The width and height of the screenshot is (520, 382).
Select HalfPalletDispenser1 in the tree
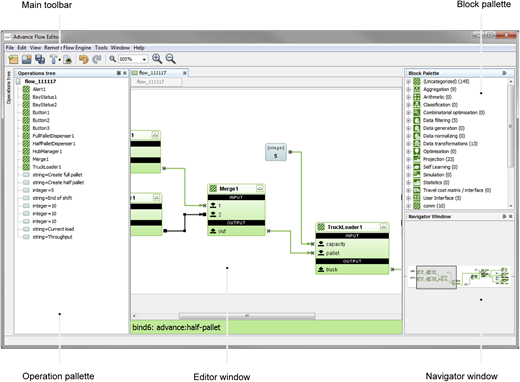coord(54,144)
